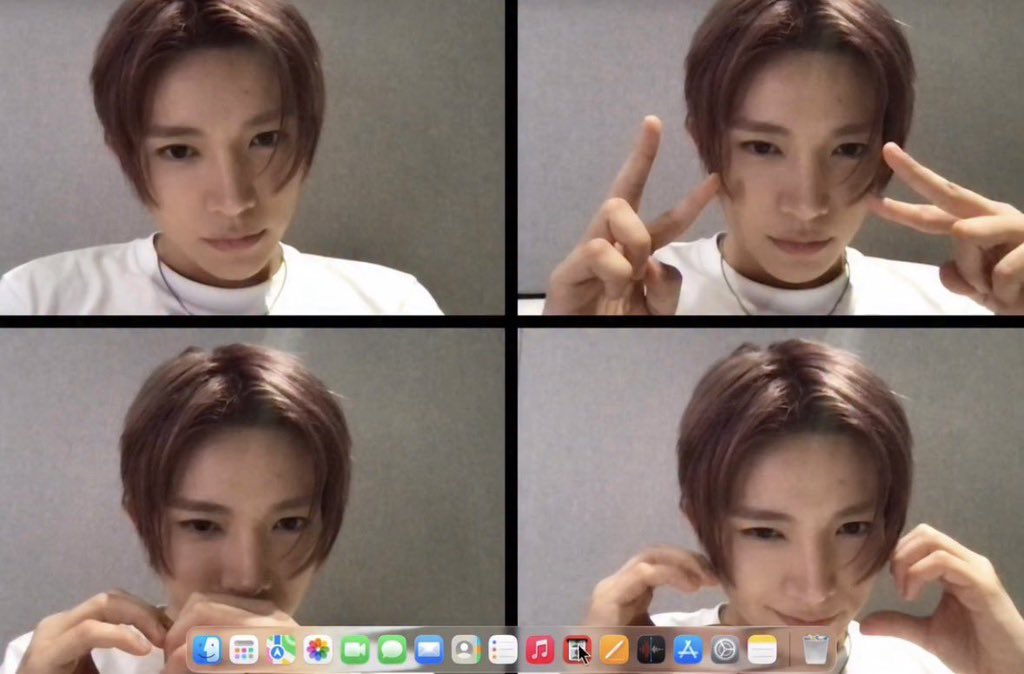Launch Mail from the dock
Screen dimensions: 1024x674
(429, 650)
